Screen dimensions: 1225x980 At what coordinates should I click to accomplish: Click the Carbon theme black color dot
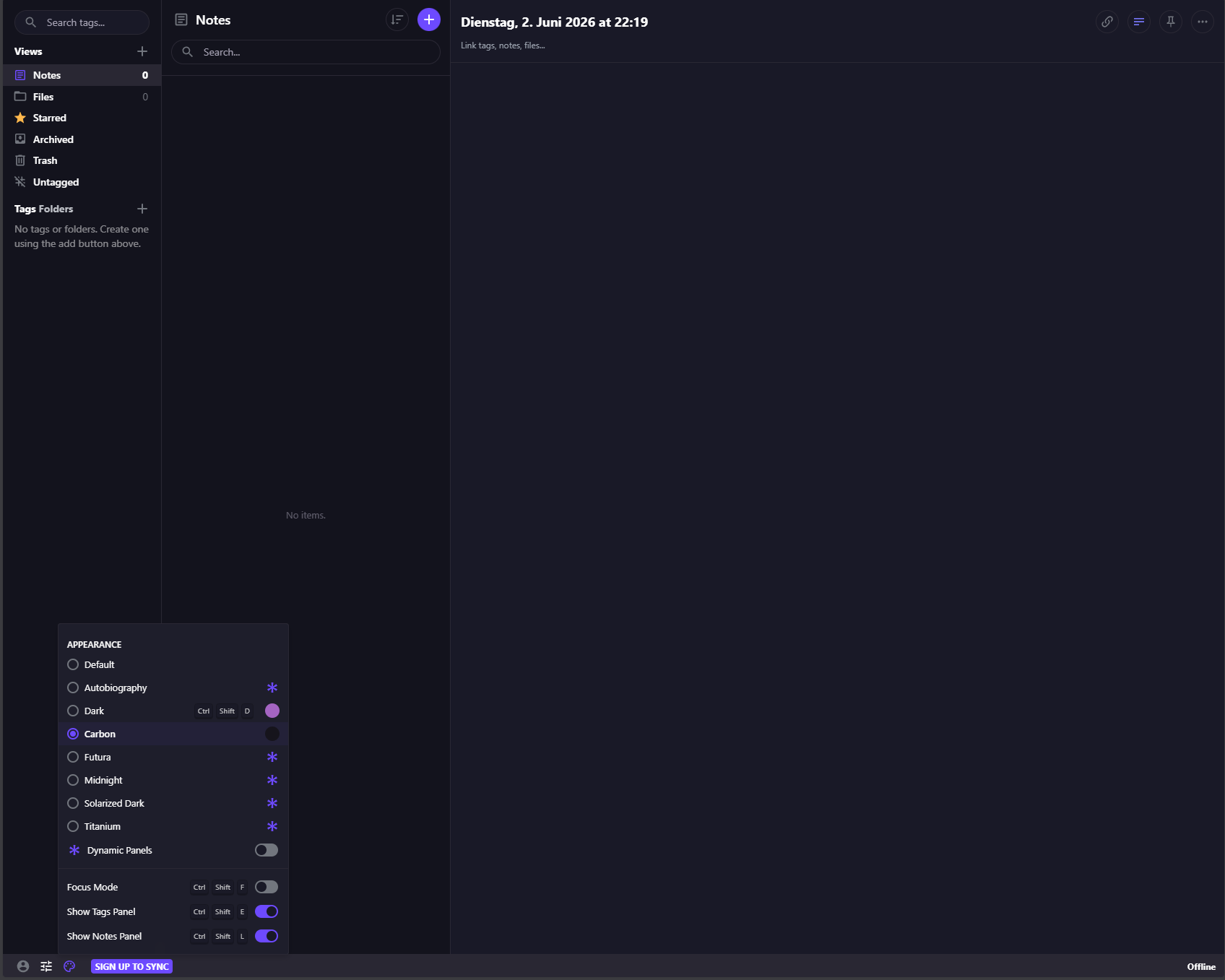tap(272, 734)
